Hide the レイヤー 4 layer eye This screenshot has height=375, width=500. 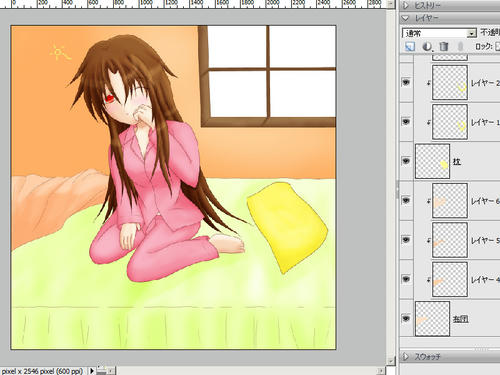406,279
